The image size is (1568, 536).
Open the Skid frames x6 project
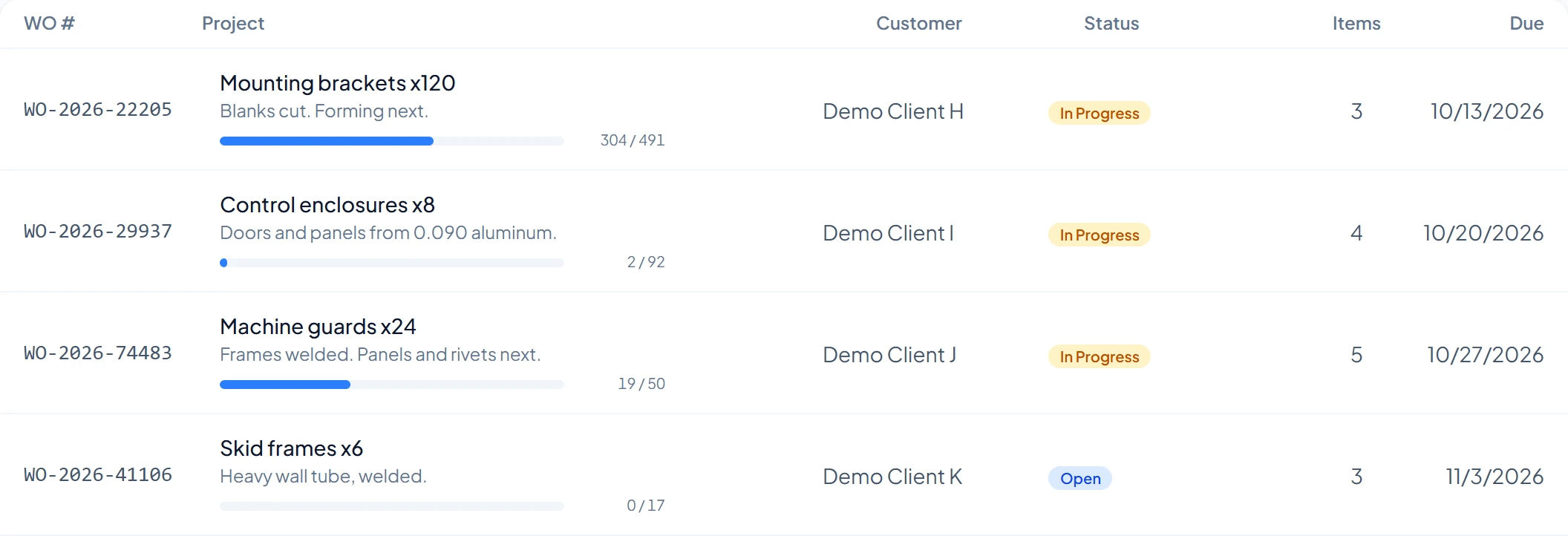[x=291, y=448]
